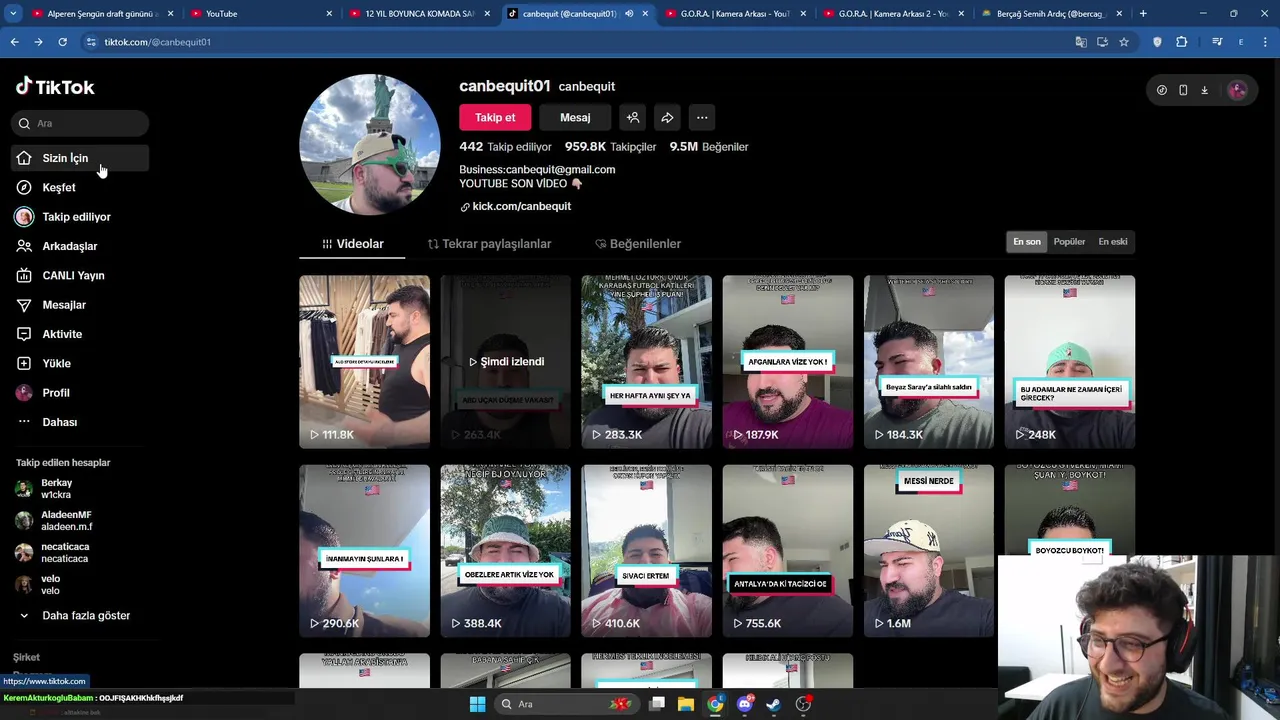Click the canbequit profile picture

click(370, 145)
